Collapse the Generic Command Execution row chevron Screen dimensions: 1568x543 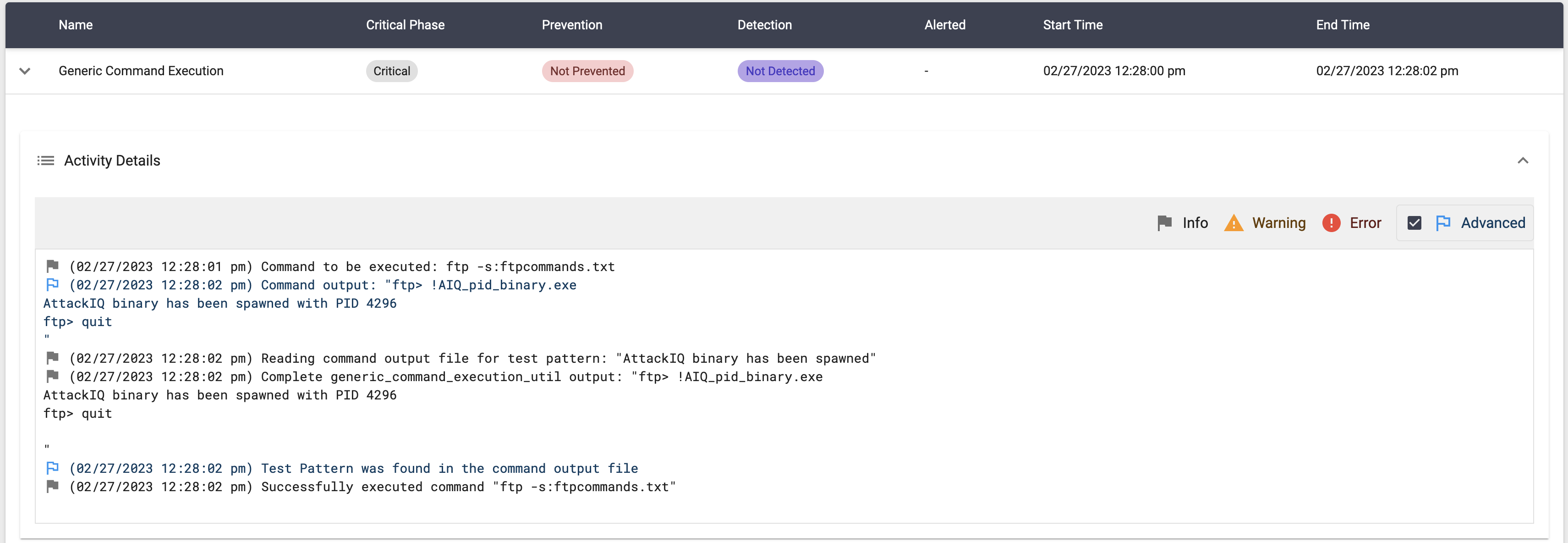(25, 71)
